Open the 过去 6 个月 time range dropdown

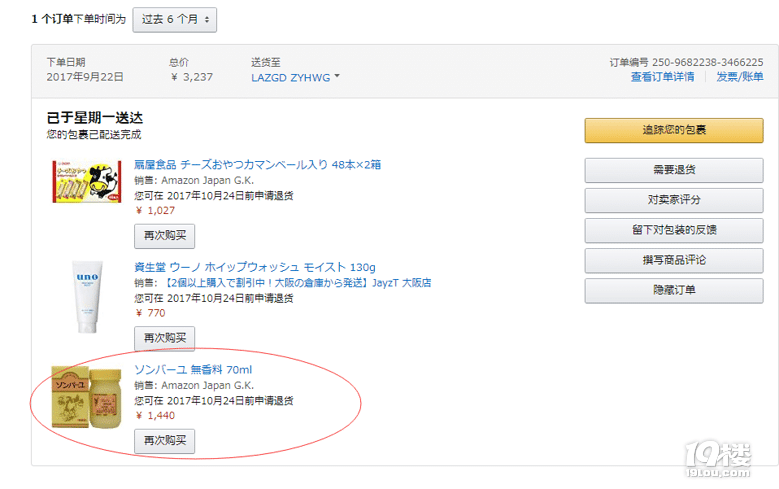[x=174, y=20]
